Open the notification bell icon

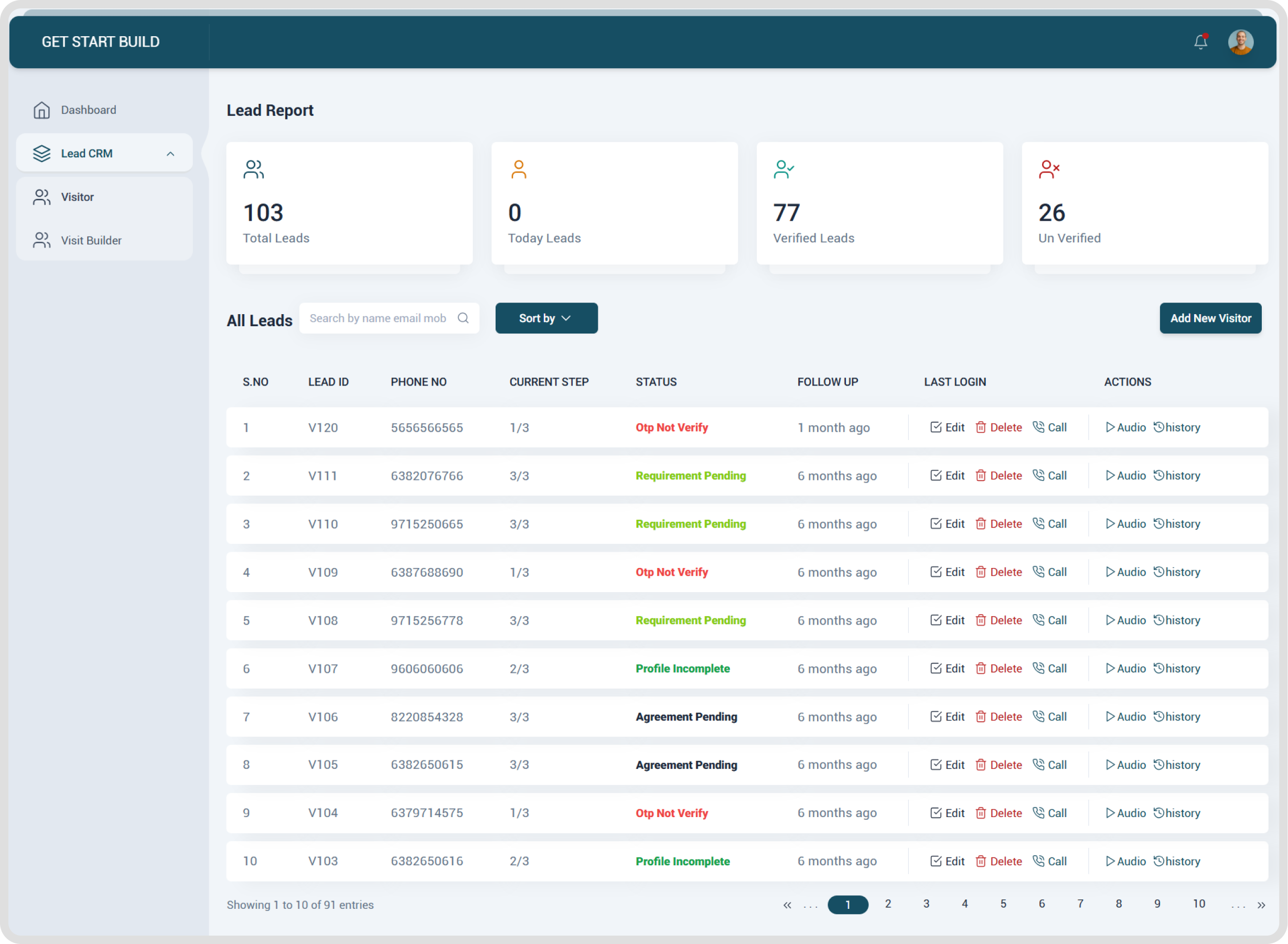tap(1200, 42)
